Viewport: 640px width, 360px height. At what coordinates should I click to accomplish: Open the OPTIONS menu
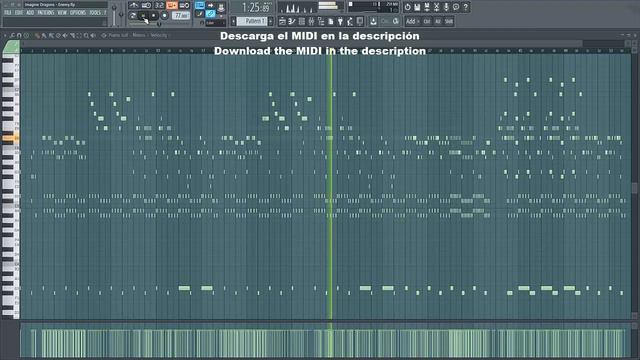click(78, 13)
